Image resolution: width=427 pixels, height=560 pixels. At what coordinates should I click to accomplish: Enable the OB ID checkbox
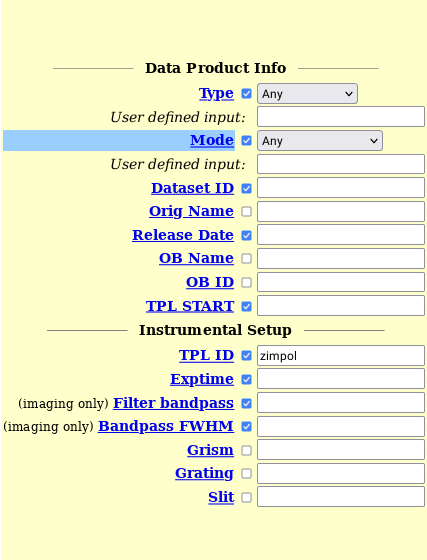[246, 282]
